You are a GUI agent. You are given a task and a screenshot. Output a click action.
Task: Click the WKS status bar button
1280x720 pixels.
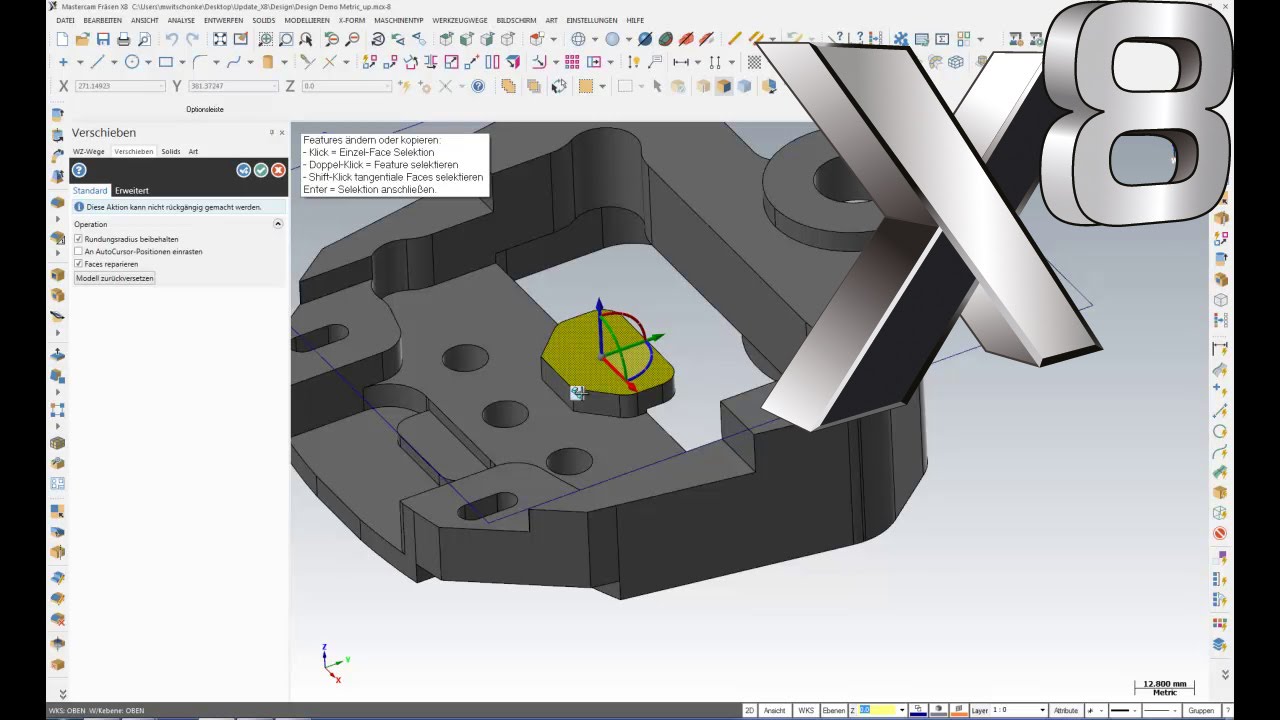(806, 710)
